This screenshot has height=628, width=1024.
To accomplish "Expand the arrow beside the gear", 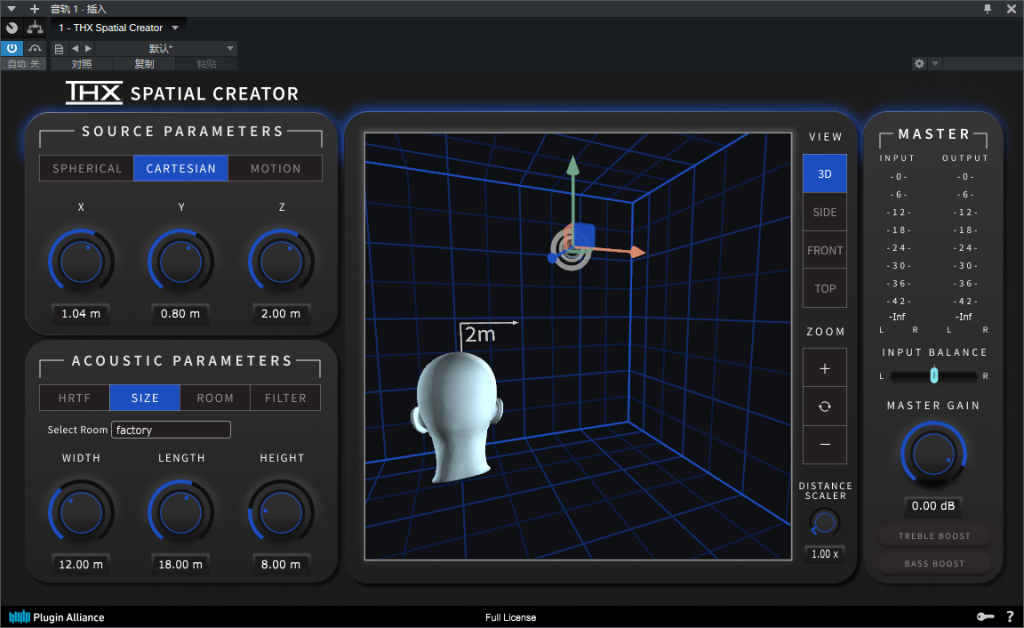I will tap(935, 63).
